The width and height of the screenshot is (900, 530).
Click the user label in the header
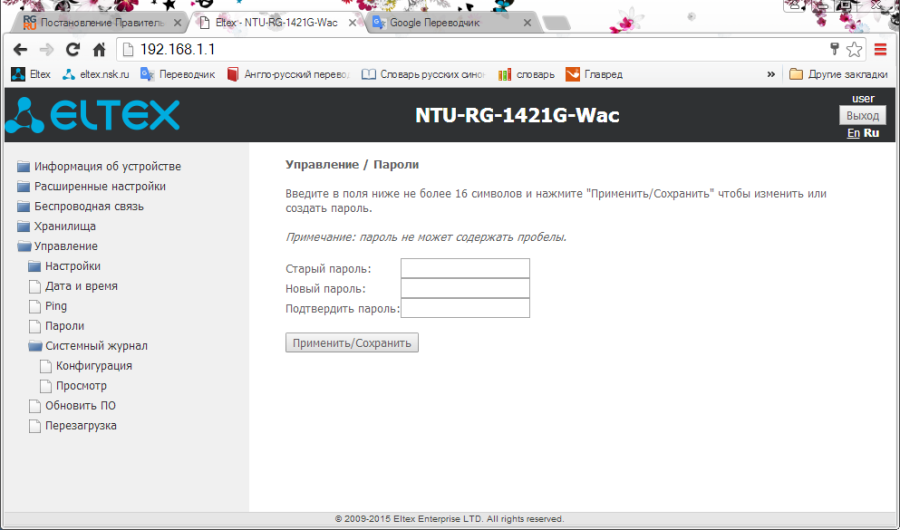pyautogui.click(x=863, y=98)
